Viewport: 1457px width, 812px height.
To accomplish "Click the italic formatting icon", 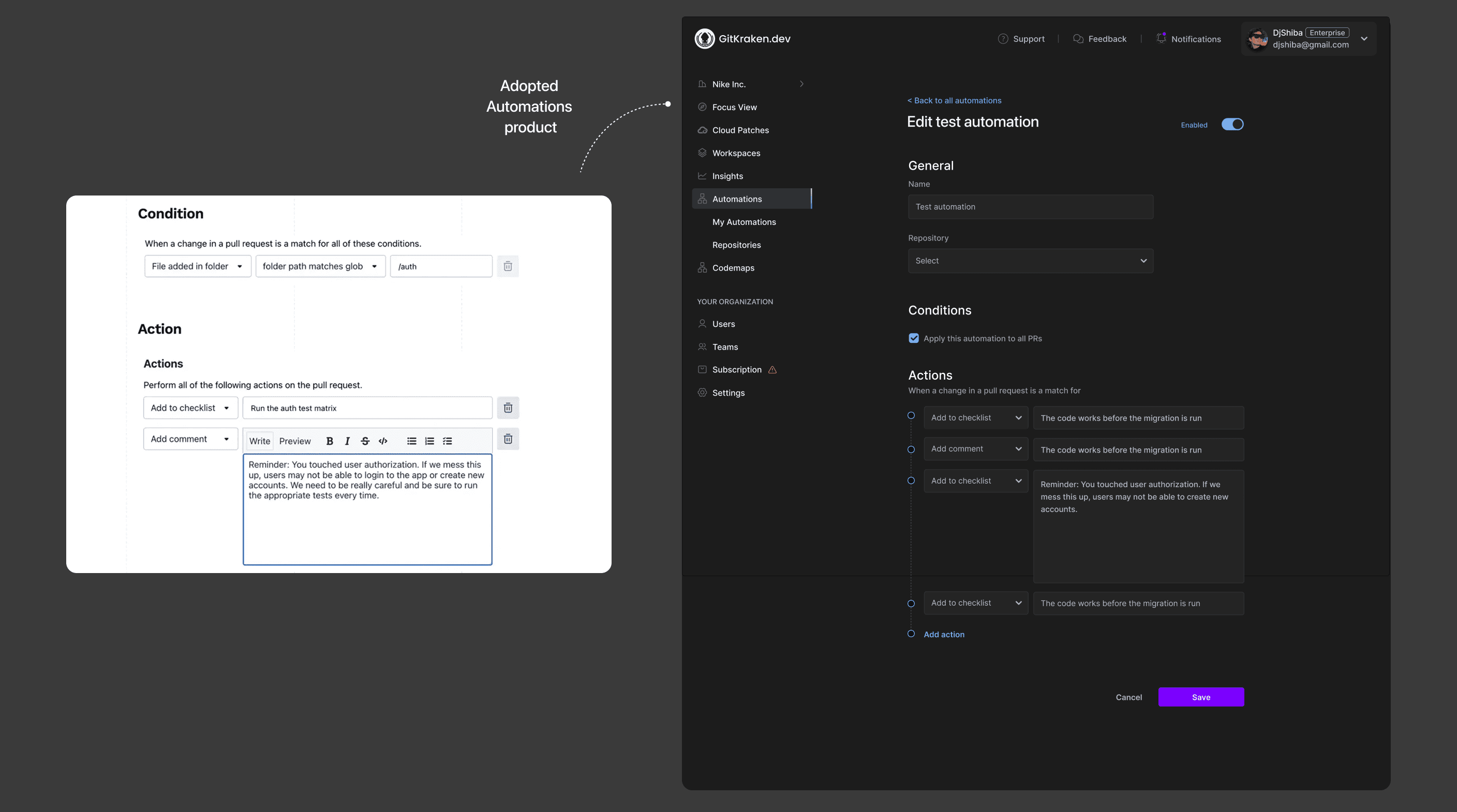I will pyautogui.click(x=347, y=441).
